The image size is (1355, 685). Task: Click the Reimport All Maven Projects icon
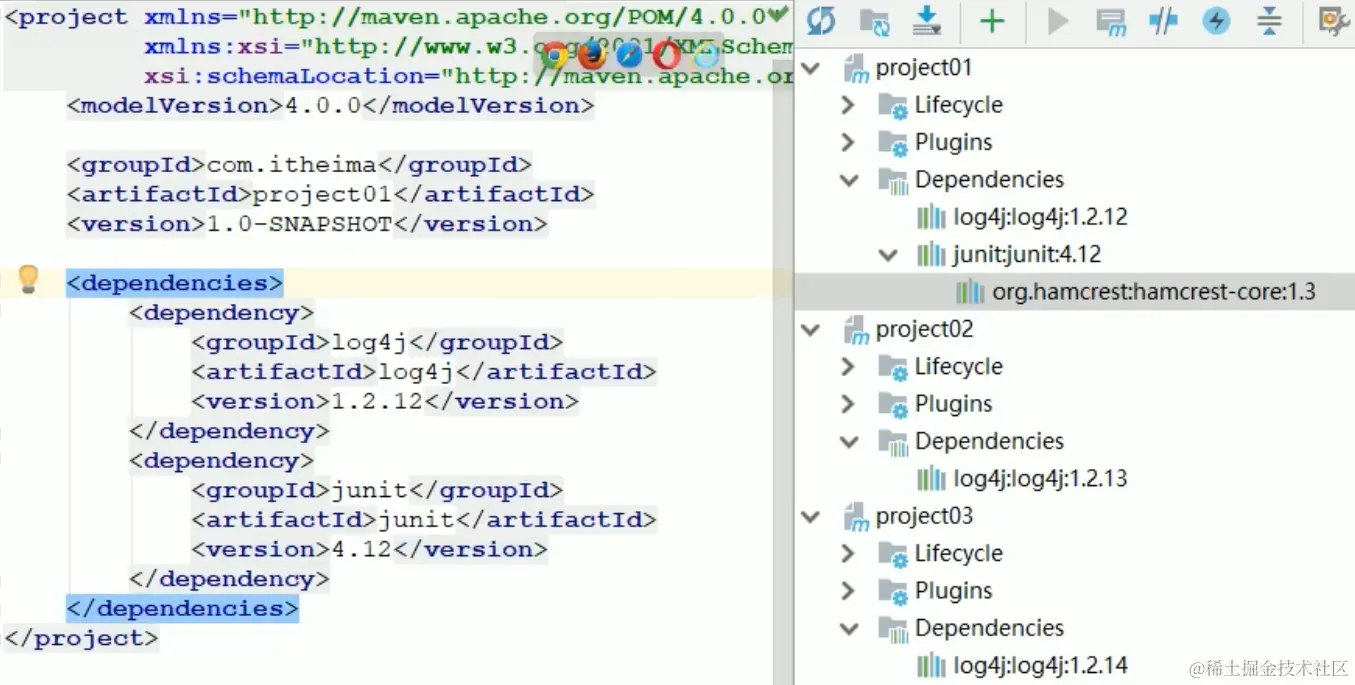pyautogui.click(x=821, y=21)
